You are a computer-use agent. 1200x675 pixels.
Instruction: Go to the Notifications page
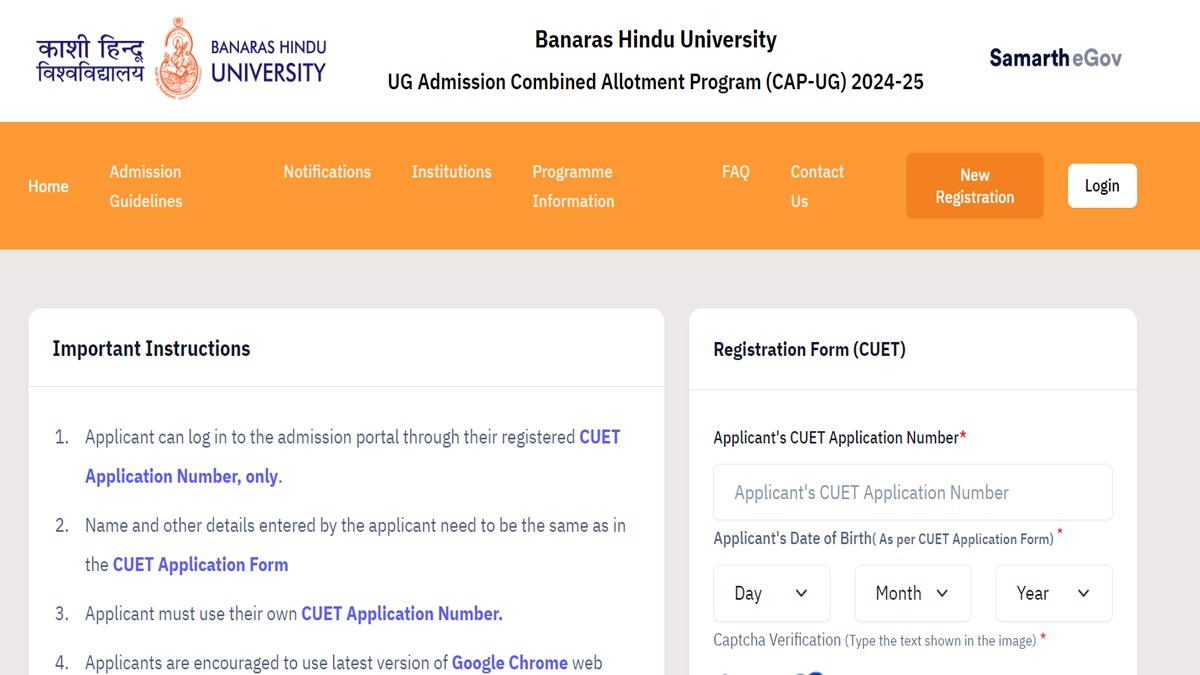327,172
